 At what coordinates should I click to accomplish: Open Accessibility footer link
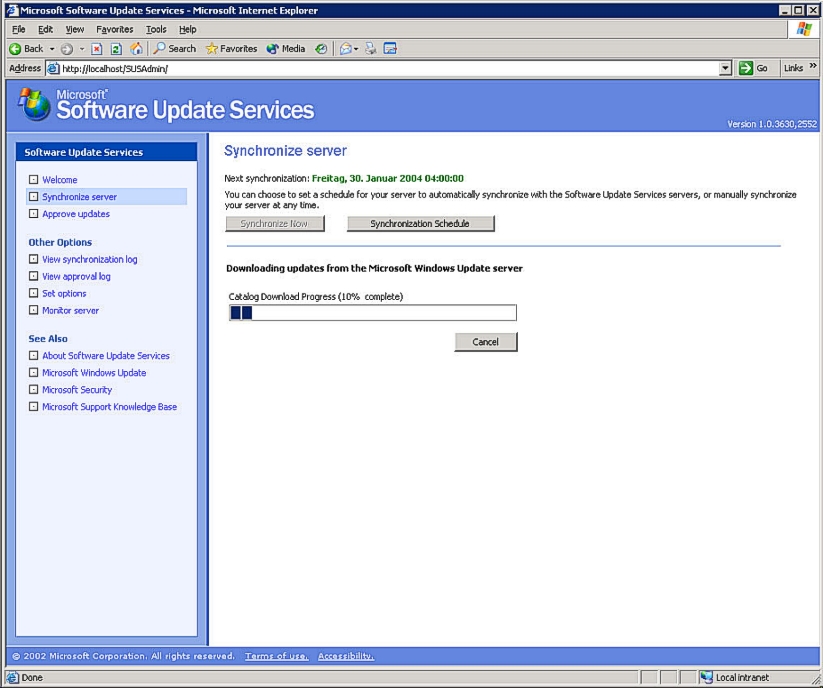coord(346,656)
